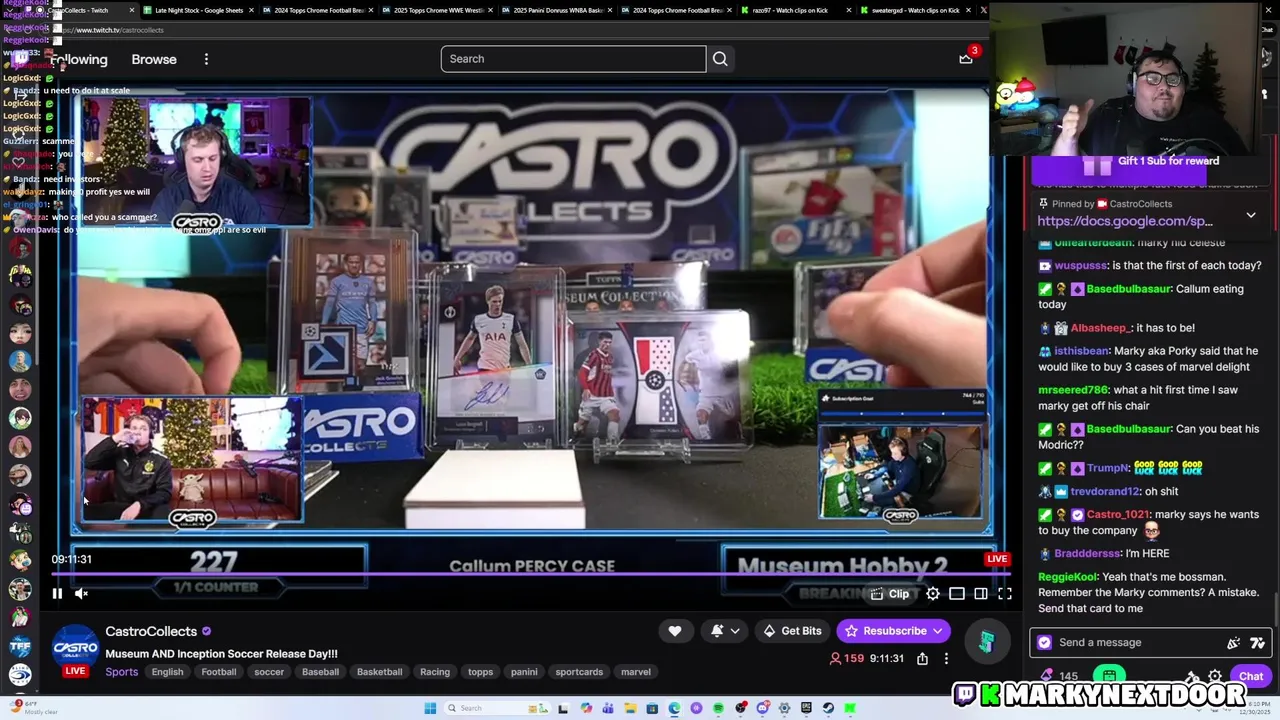The image size is (1280, 720).
Task: Switch to Late Night Stock Google Sheets tab
Action: click(199, 10)
